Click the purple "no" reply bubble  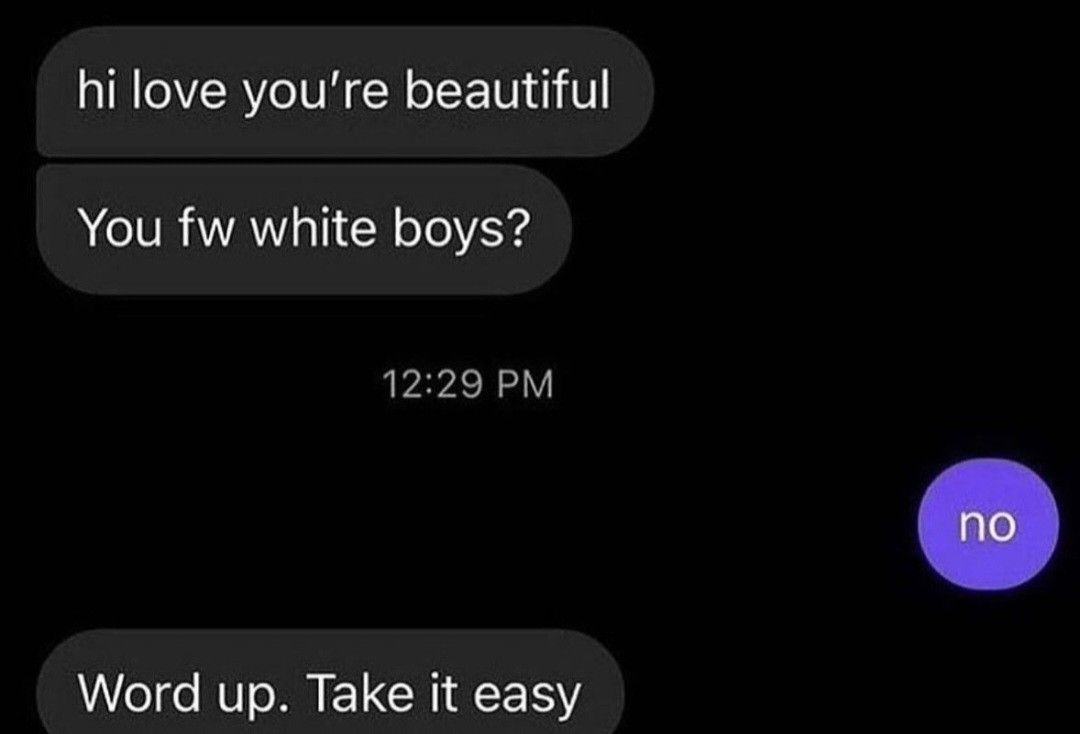pyautogui.click(x=988, y=525)
